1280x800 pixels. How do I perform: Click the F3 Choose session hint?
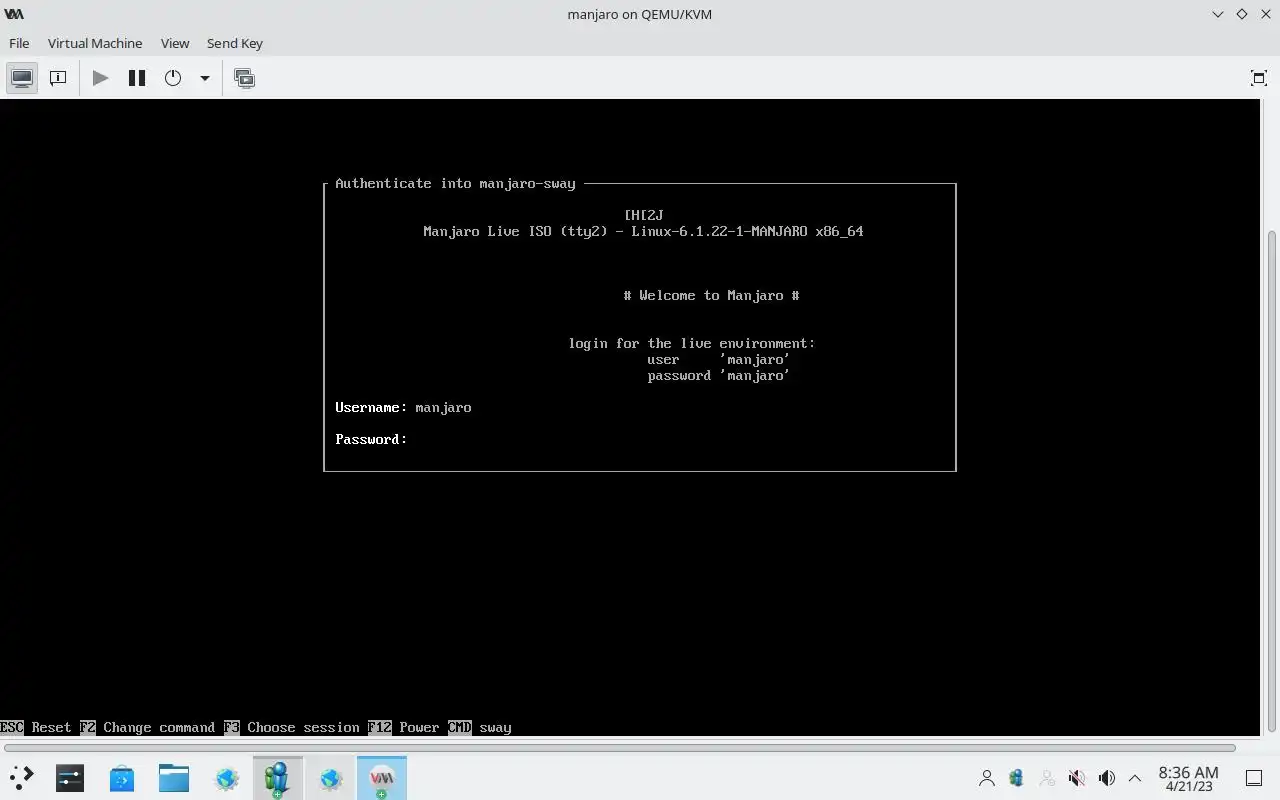click(291, 727)
